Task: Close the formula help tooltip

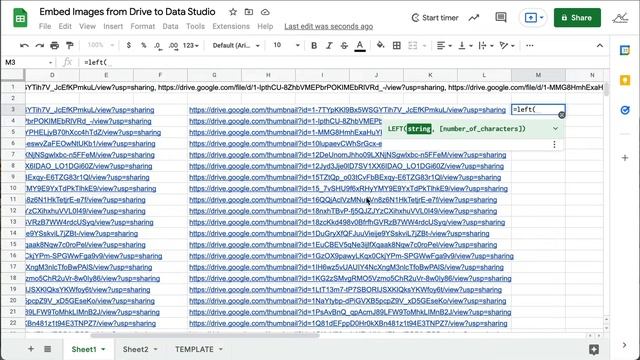Action: pos(562,115)
